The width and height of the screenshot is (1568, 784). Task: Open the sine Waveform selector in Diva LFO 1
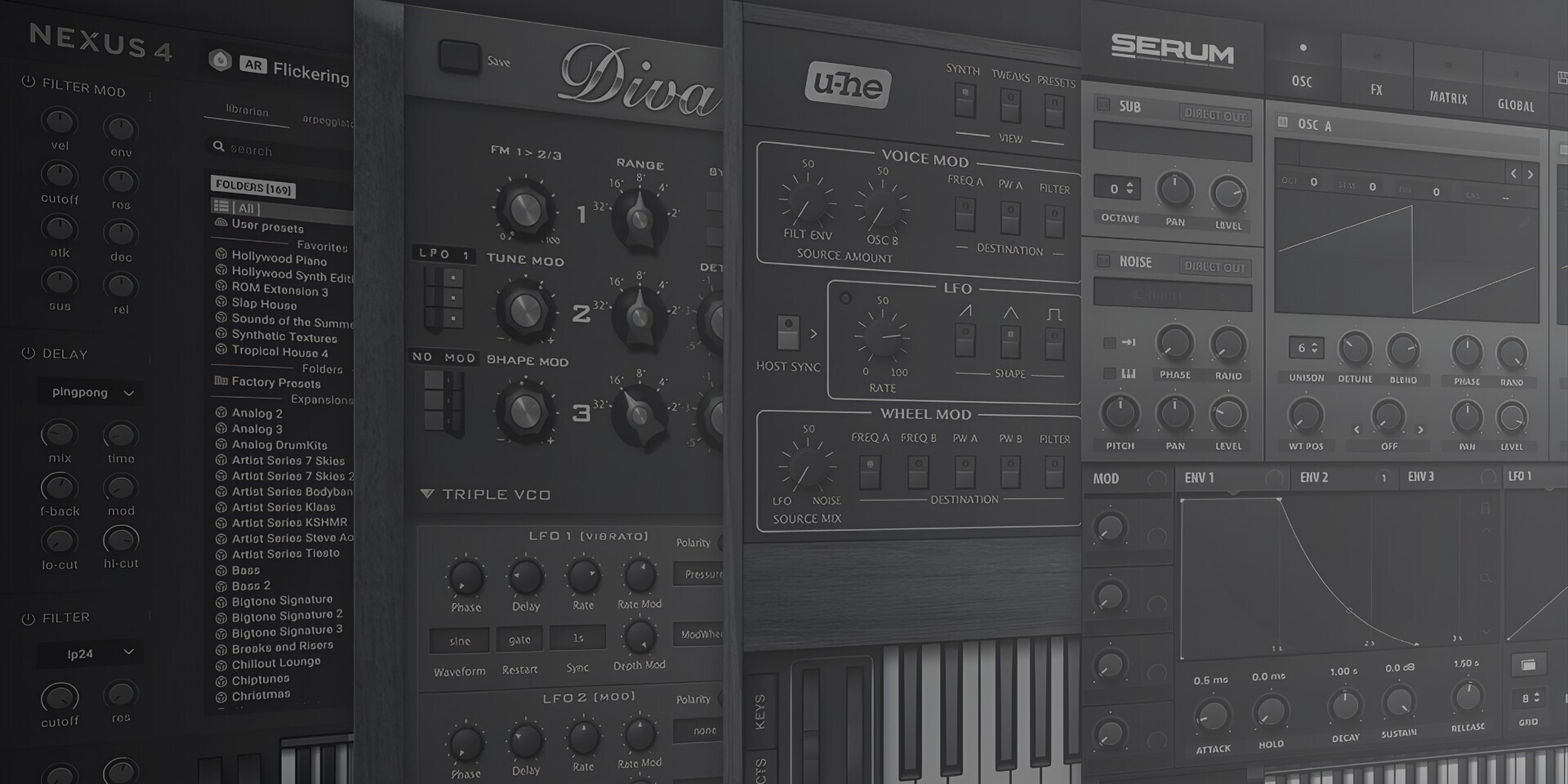[459, 640]
